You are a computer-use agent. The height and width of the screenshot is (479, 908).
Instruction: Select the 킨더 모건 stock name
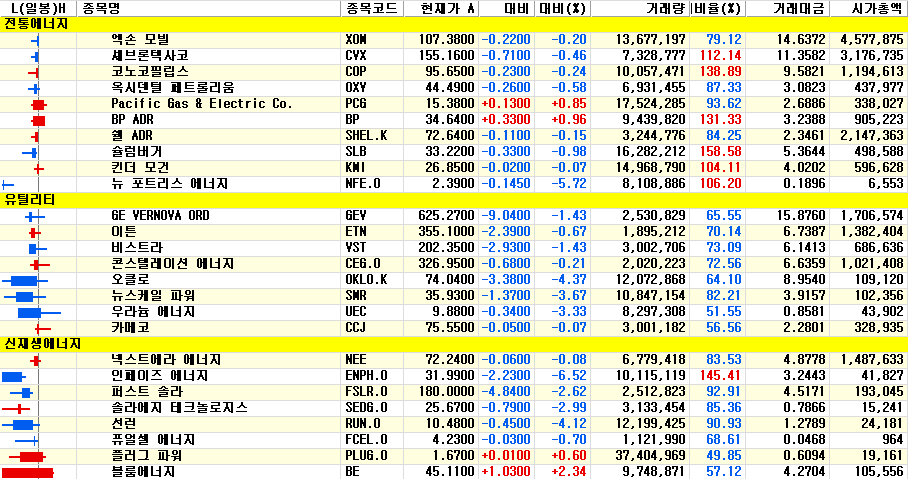coord(140,167)
